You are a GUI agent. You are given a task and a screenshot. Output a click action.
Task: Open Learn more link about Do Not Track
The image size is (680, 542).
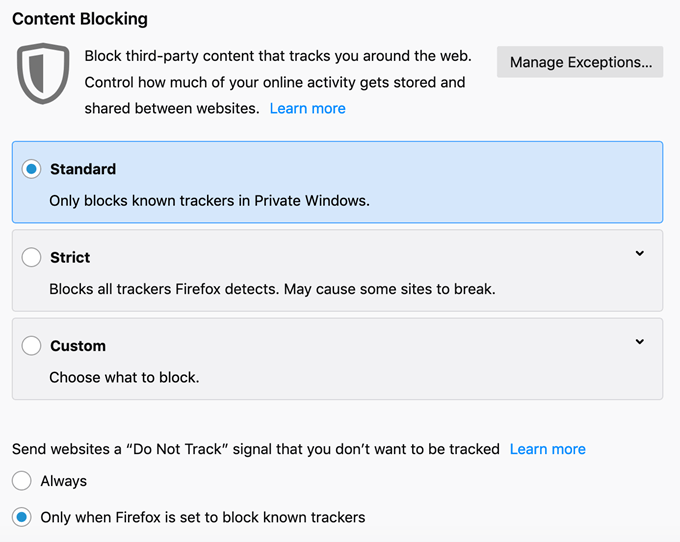tap(547, 449)
